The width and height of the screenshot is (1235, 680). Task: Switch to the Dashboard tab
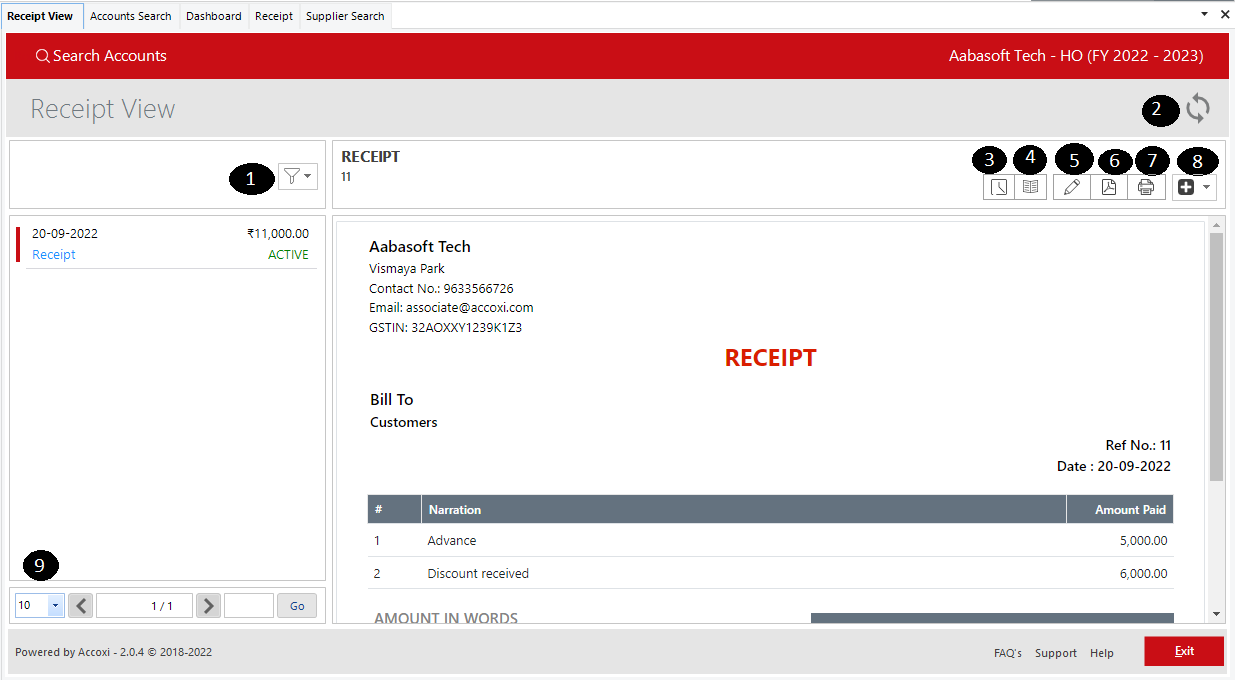[214, 16]
